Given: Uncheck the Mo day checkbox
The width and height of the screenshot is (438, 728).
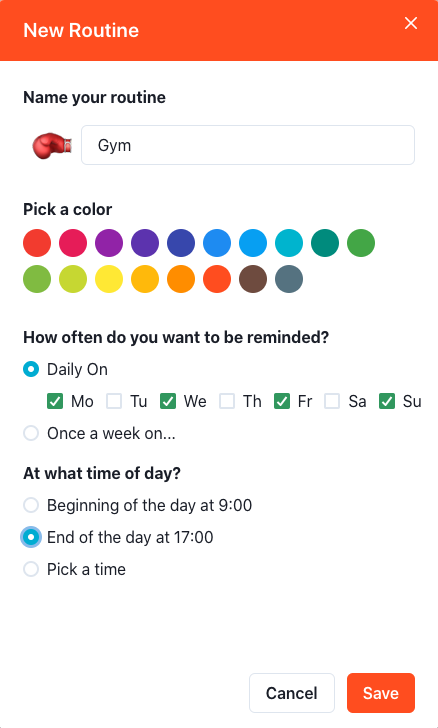Looking at the screenshot, I should tap(55, 401).
